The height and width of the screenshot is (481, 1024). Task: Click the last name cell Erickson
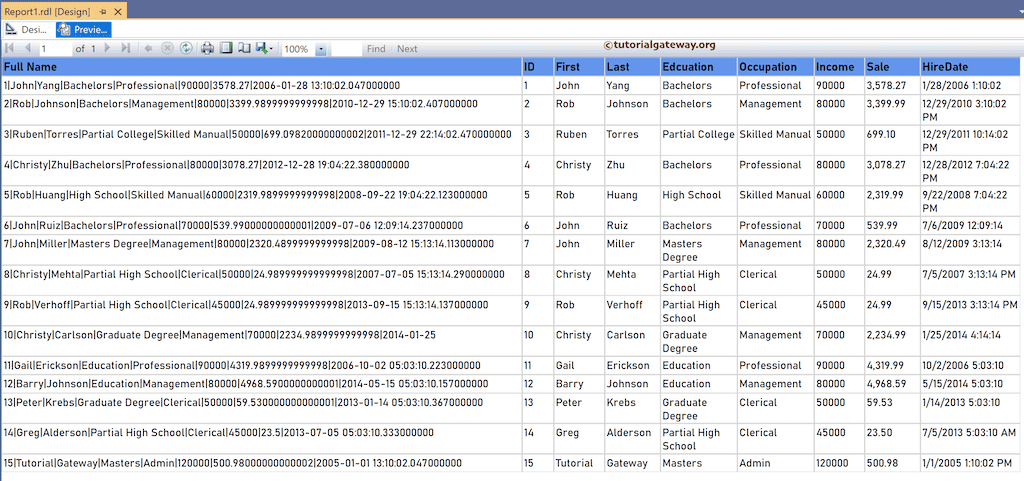[x=632, y=365]
